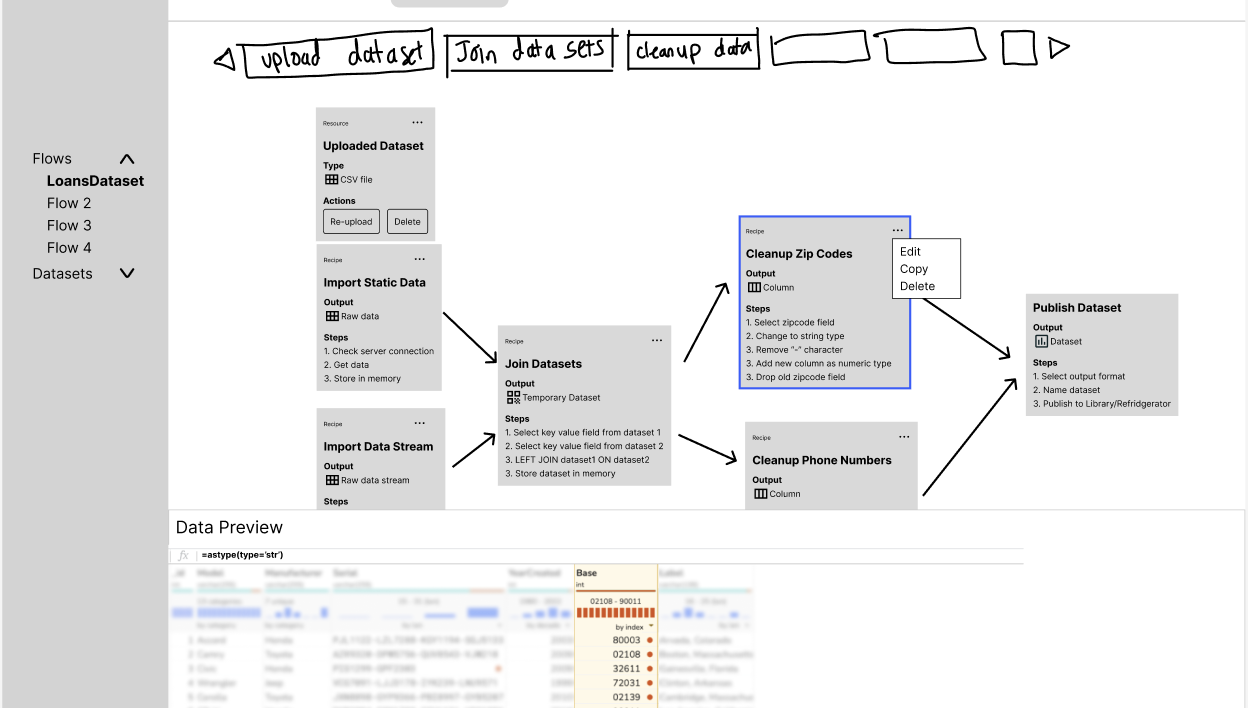Click the orange dot next to 72031
This screenshot has height=708, width=1248.
(x=649, y=682)
